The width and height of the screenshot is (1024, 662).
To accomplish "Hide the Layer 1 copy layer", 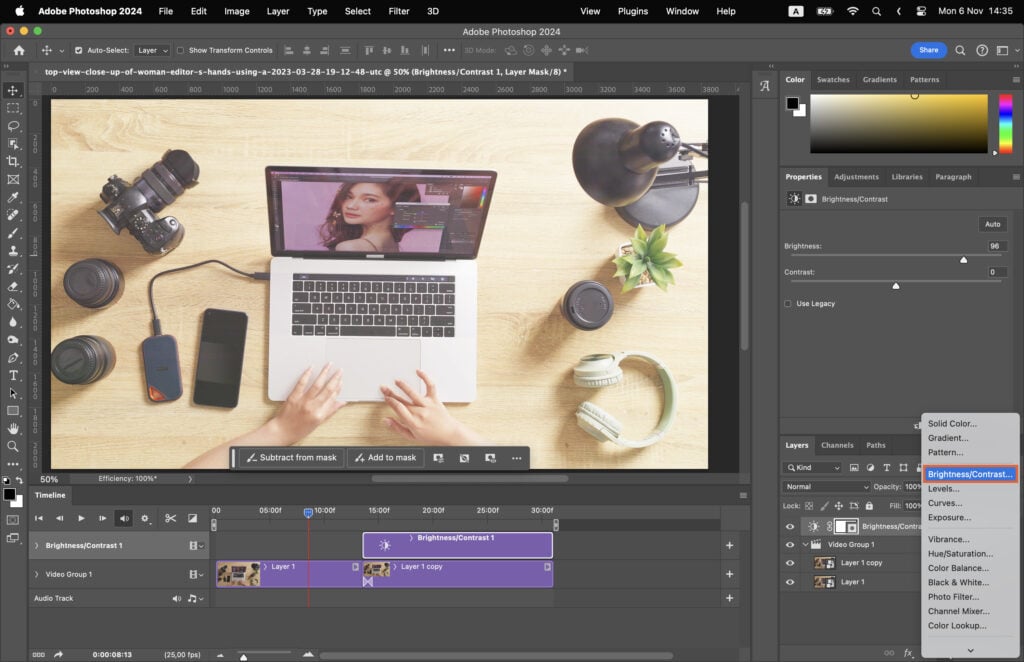I will coord(790,563).
